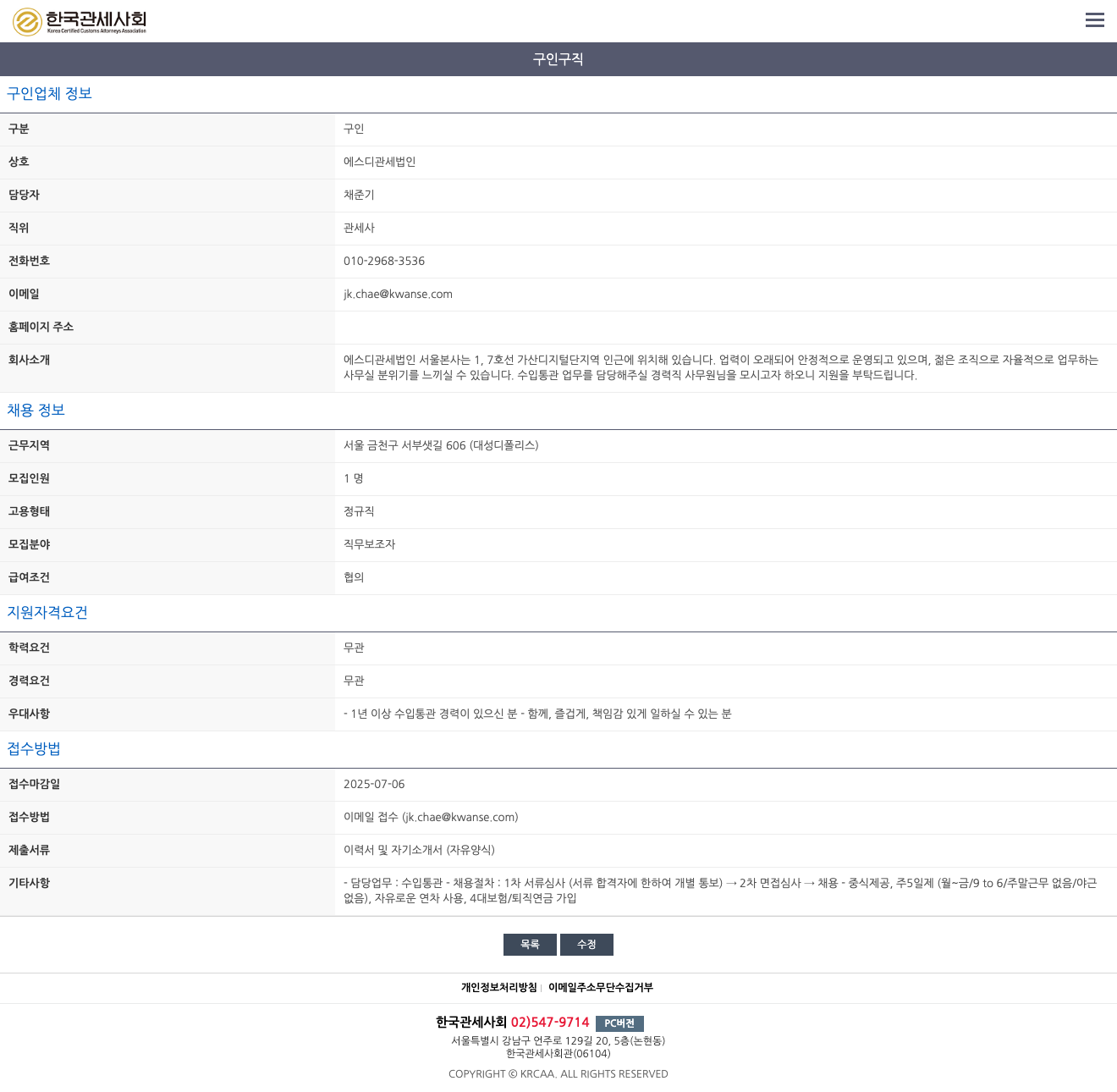Click the 경력요건 row label
The image size is (1117, 1092).
29,681
